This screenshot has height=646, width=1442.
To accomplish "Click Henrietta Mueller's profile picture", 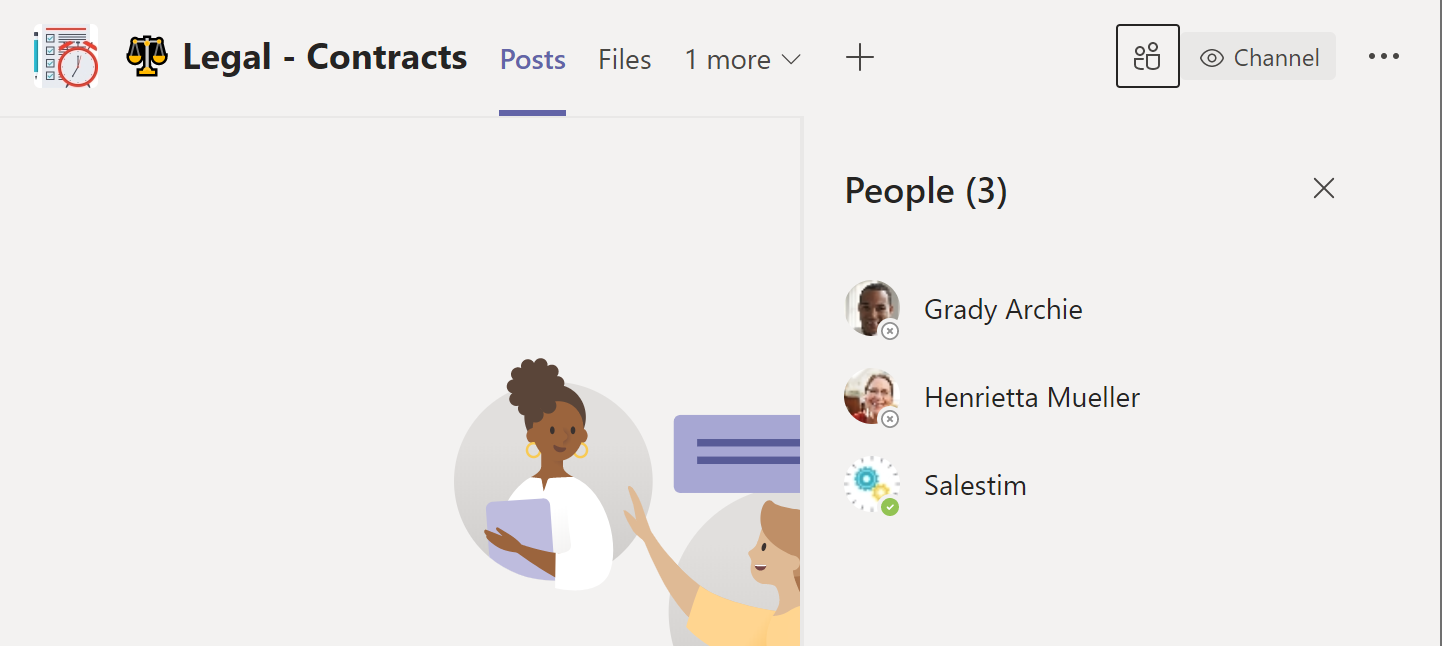I will [870, 395].
